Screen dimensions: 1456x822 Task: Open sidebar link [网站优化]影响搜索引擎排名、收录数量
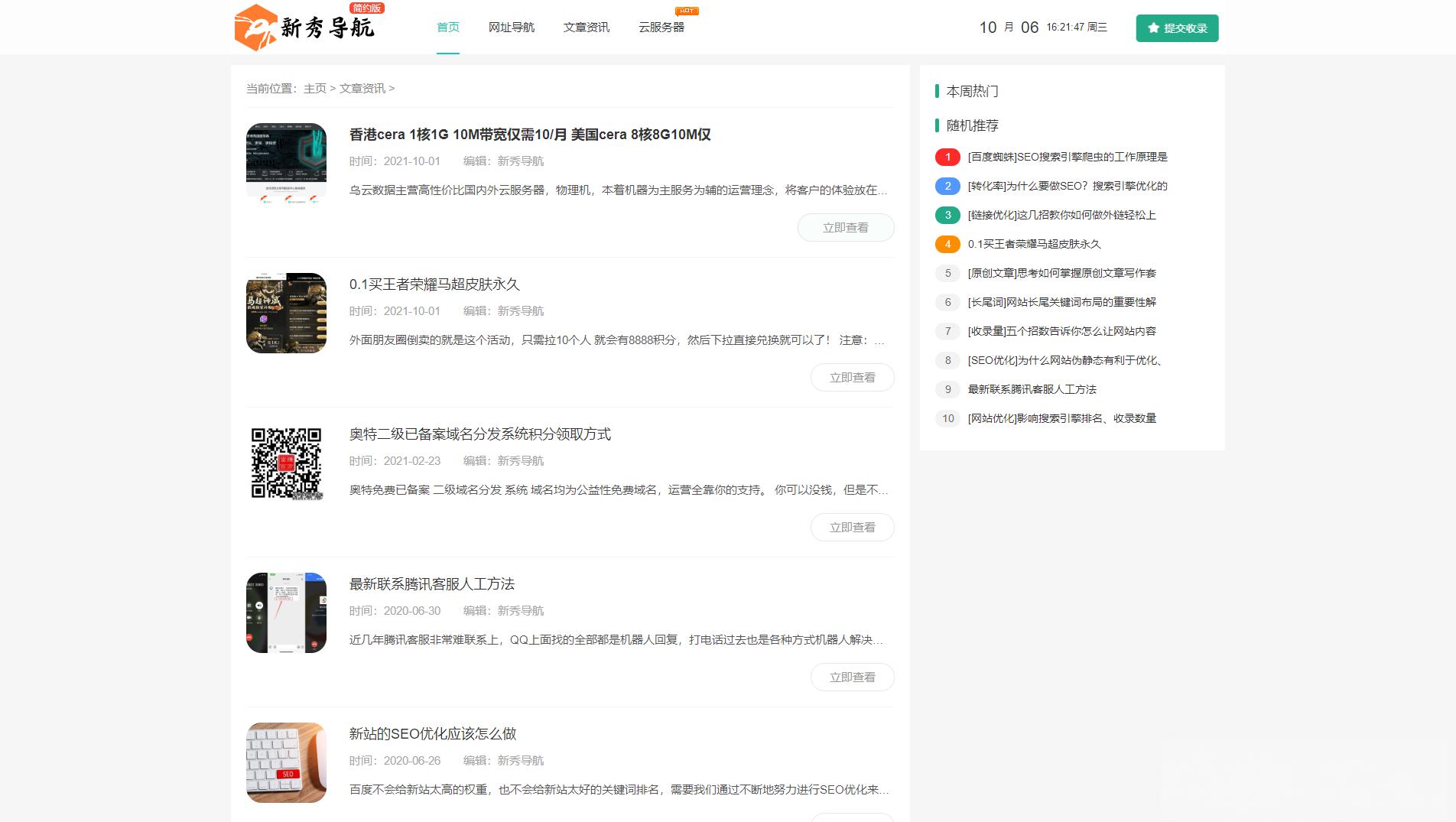(x=1062, y=418)
